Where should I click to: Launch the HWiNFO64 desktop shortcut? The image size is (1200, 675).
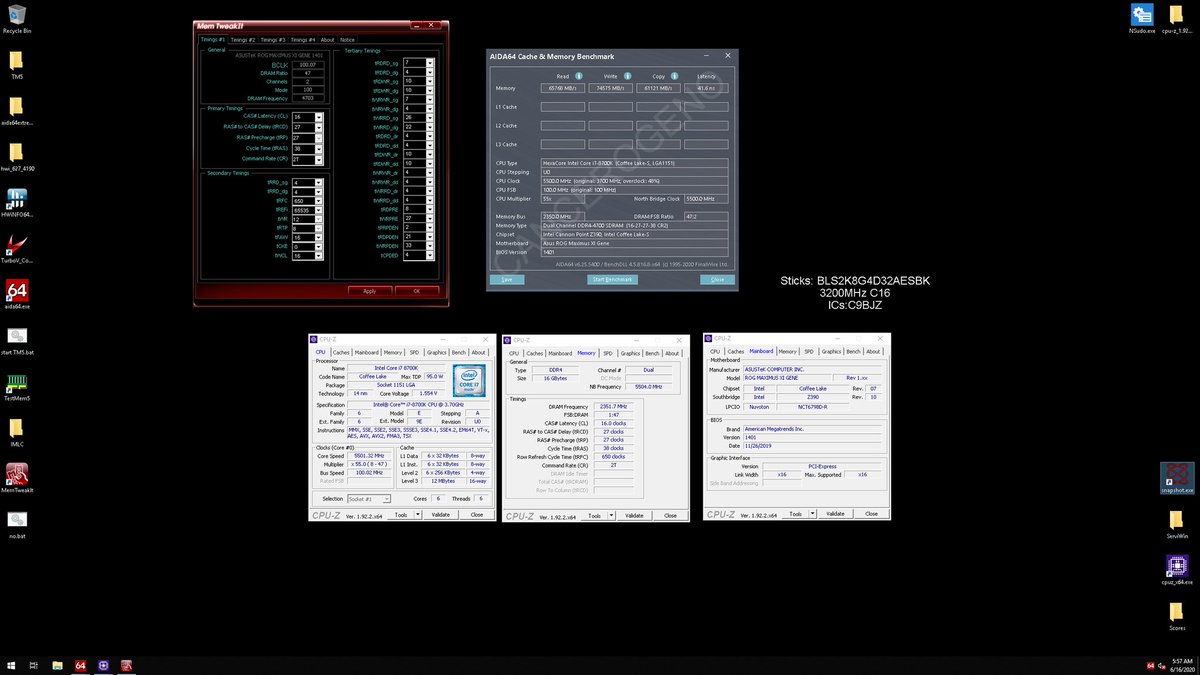pyautogui.click(x=17, y=202)
